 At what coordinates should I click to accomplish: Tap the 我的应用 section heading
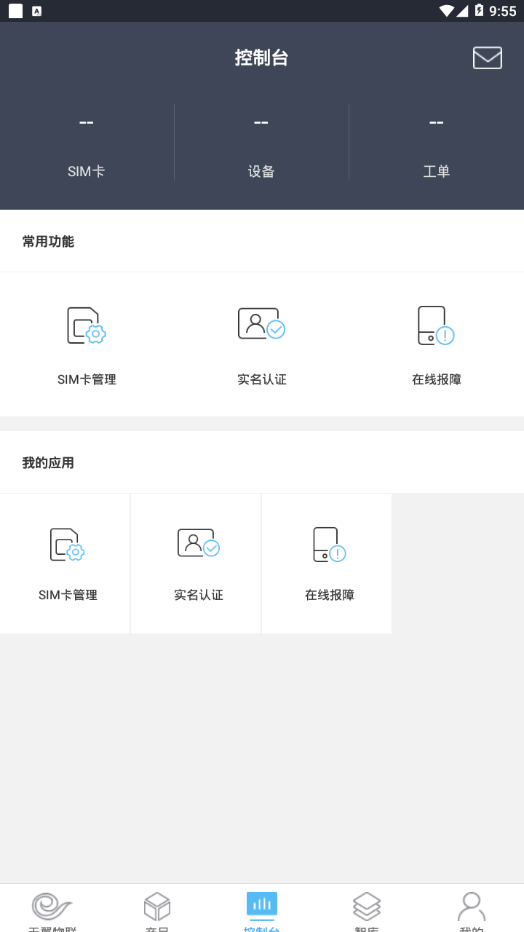pyautogui.click(x=48, y=462)
